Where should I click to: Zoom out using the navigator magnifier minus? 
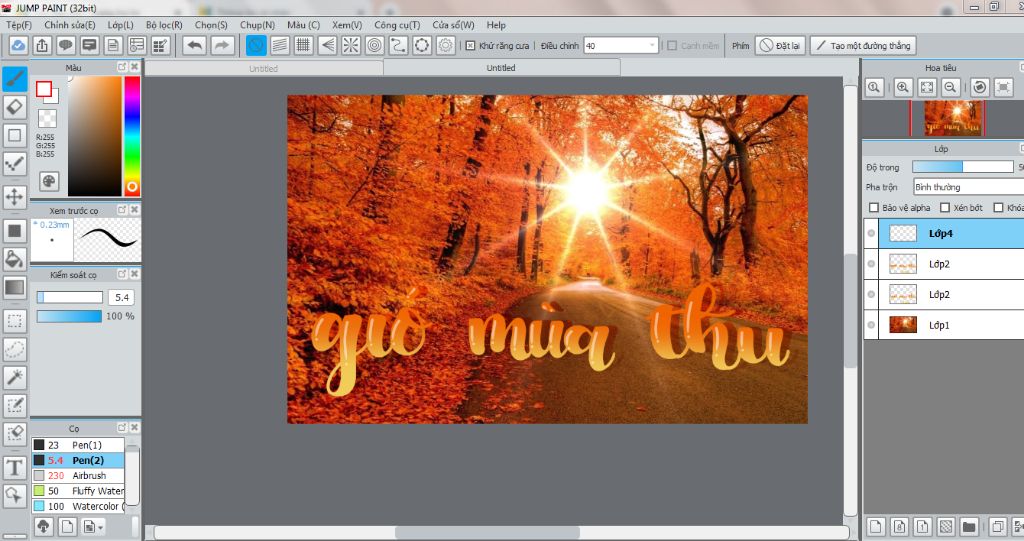(951, 88)
